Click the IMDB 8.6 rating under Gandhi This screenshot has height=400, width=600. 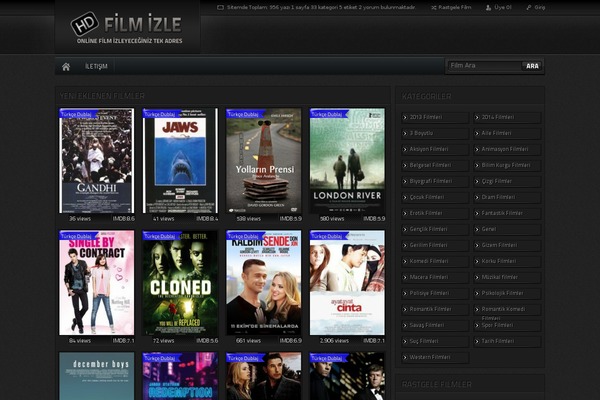(124, 219)
